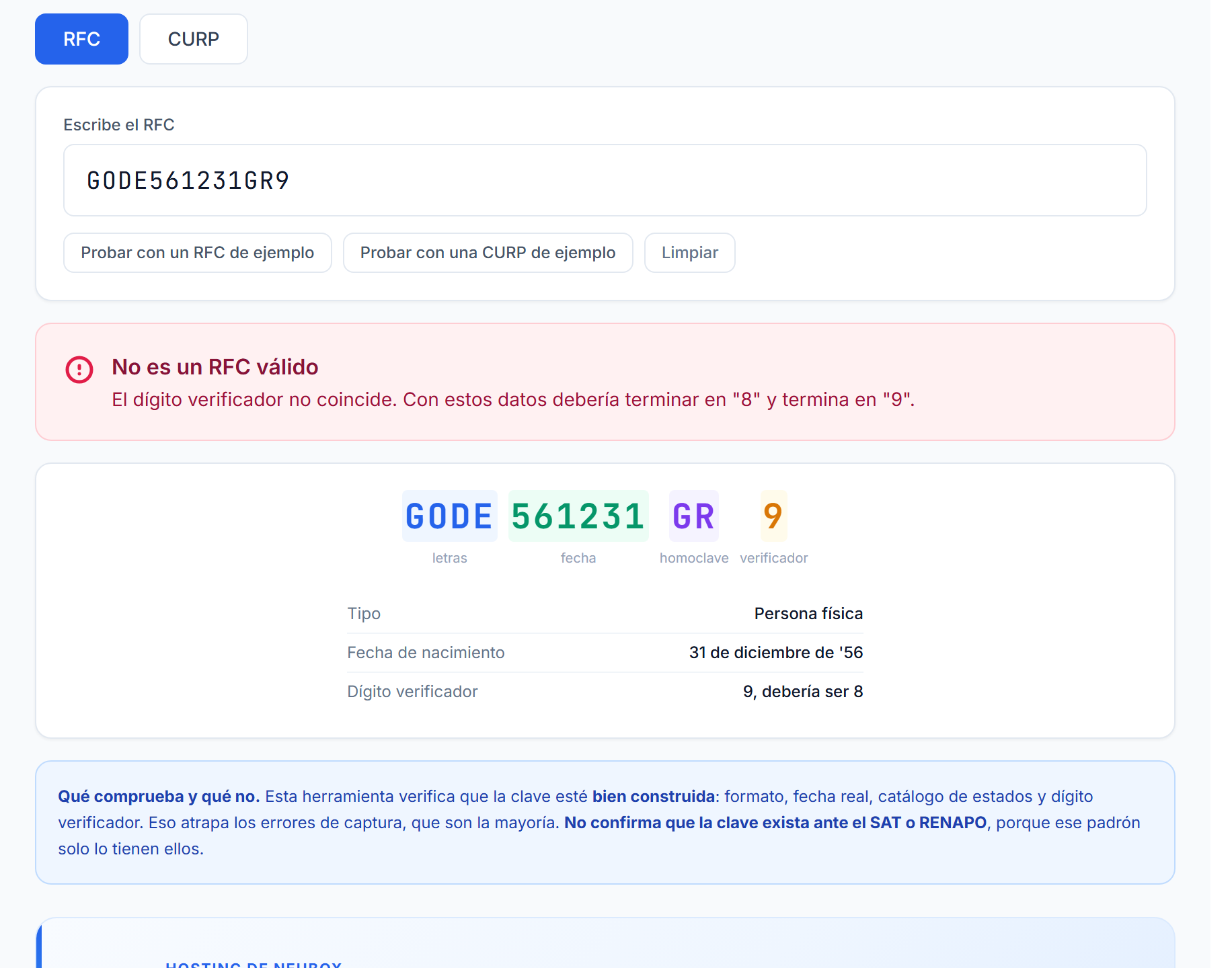
Task: Click the '9, debería ser 8' value
Action: (x=803, y=692)
